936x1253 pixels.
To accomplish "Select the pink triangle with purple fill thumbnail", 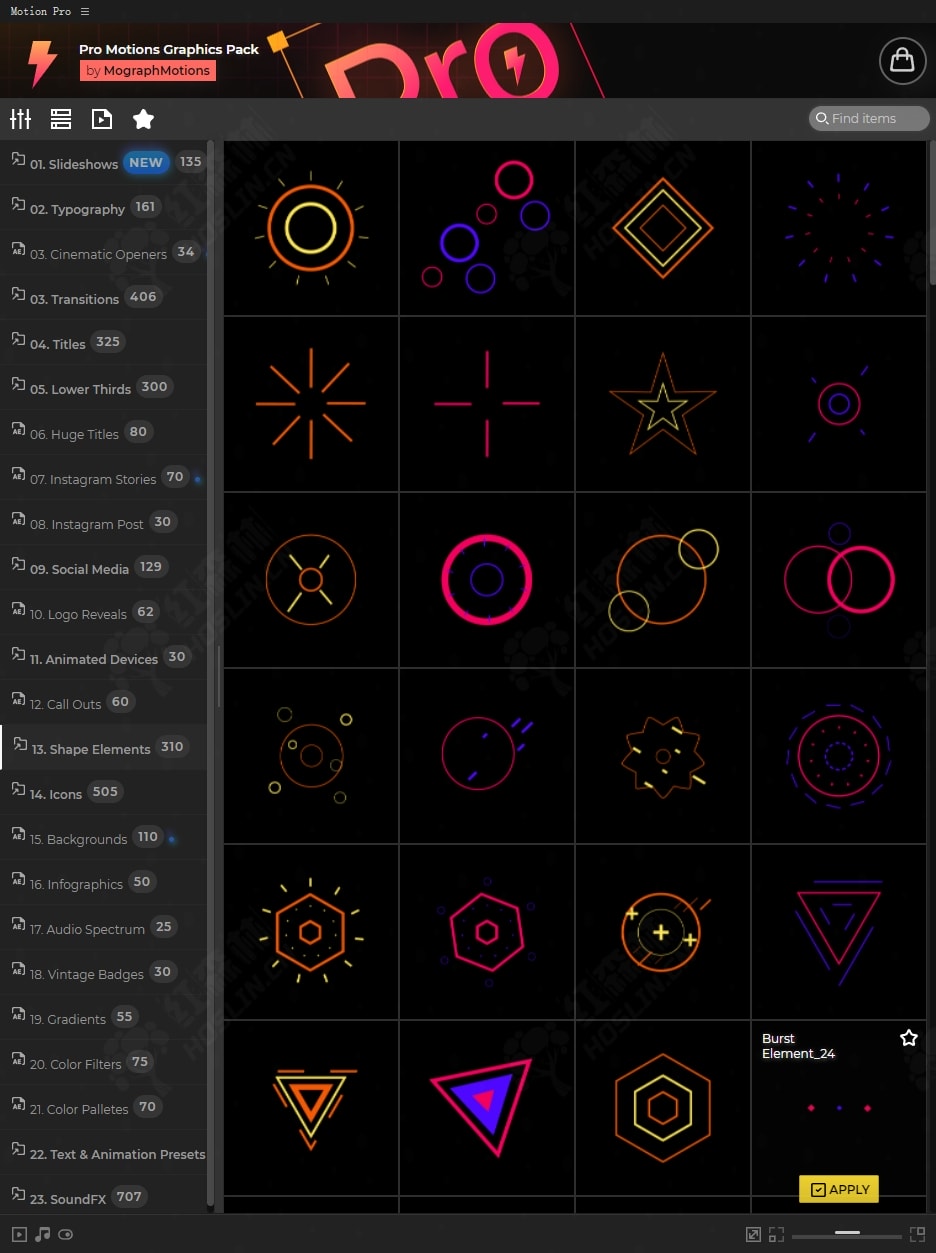I will 487,1108.
